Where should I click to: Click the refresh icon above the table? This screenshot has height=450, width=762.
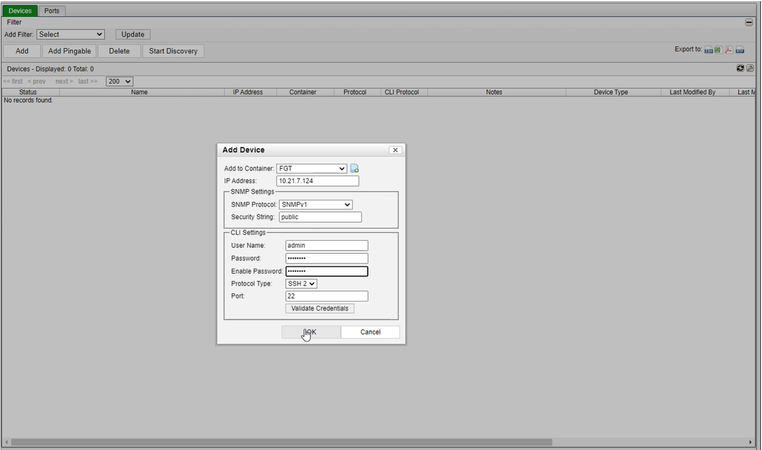pyautogui.click(x=740, y=68)
